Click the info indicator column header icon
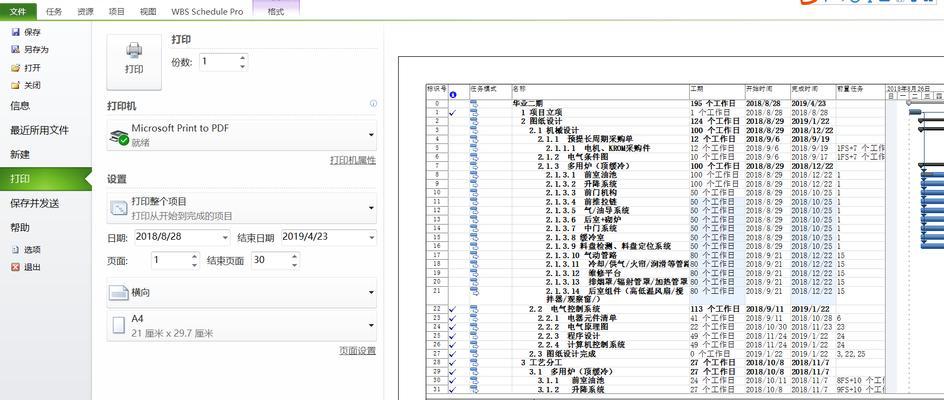Viewport: 944px width, 400px height. pyautogui.click(x=453, y=95)
